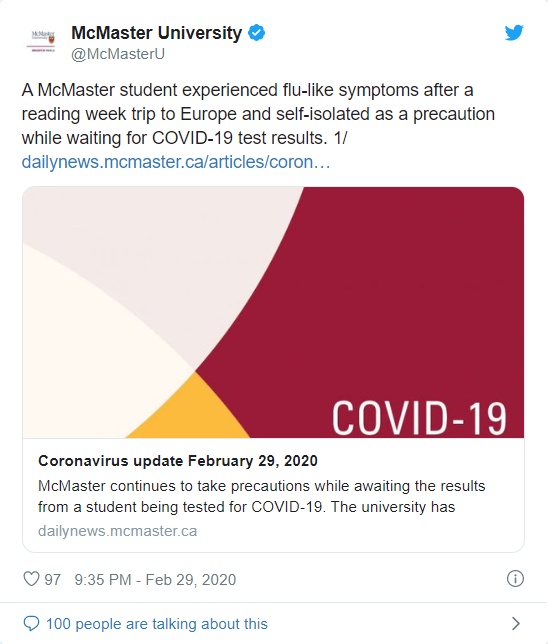This screenshot has width=548, height=644.
Task: Click the blue verified badge
Action: click(x=256, y=33)
